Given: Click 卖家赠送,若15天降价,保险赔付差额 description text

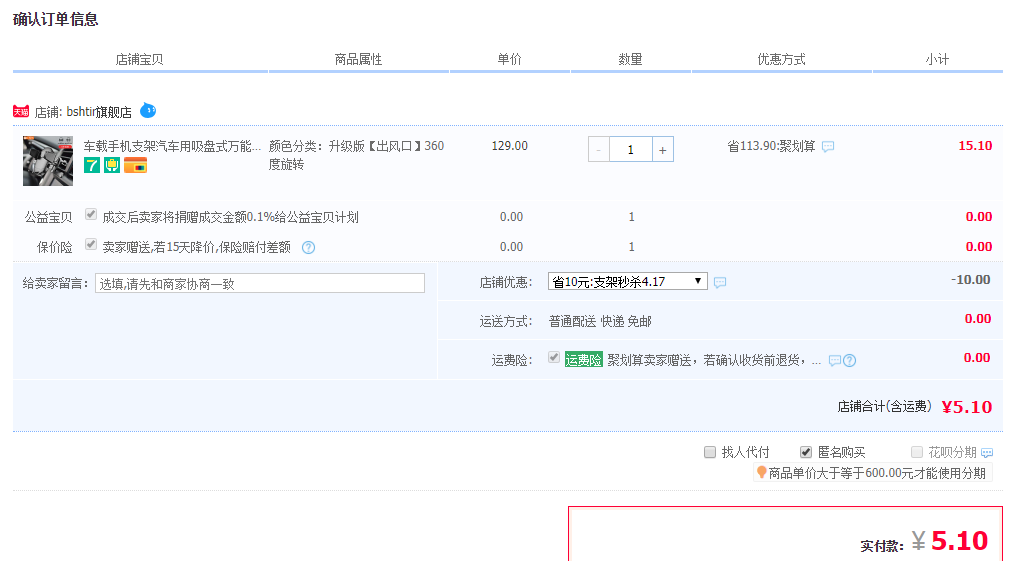Looking at the screenshot, I should 196,247.
